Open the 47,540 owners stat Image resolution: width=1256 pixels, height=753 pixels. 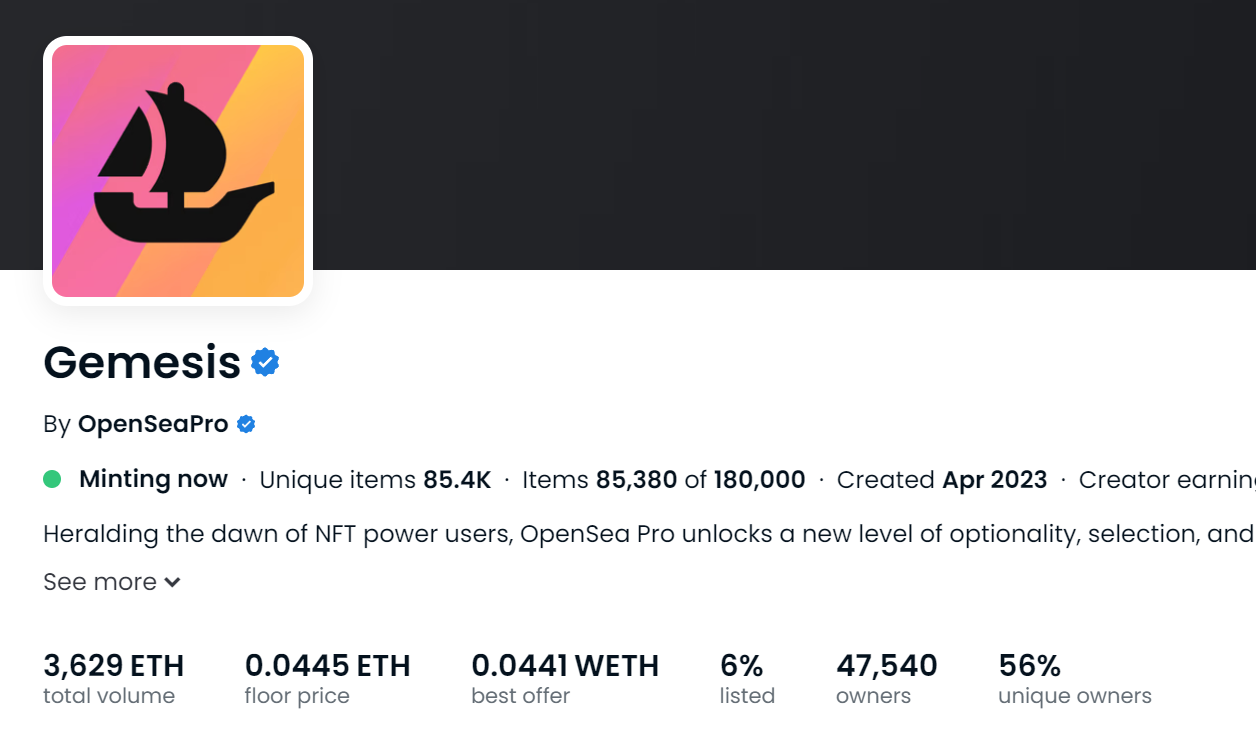click(887, 679)
